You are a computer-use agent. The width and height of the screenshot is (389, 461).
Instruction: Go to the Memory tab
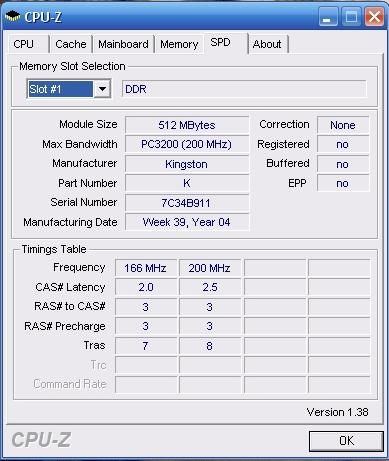tap(179, 44)
